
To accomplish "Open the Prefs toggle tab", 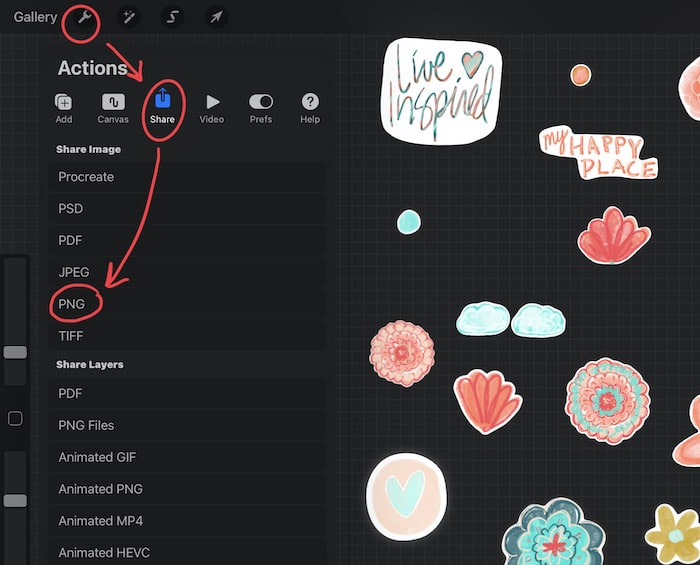I will coord(261,108).
